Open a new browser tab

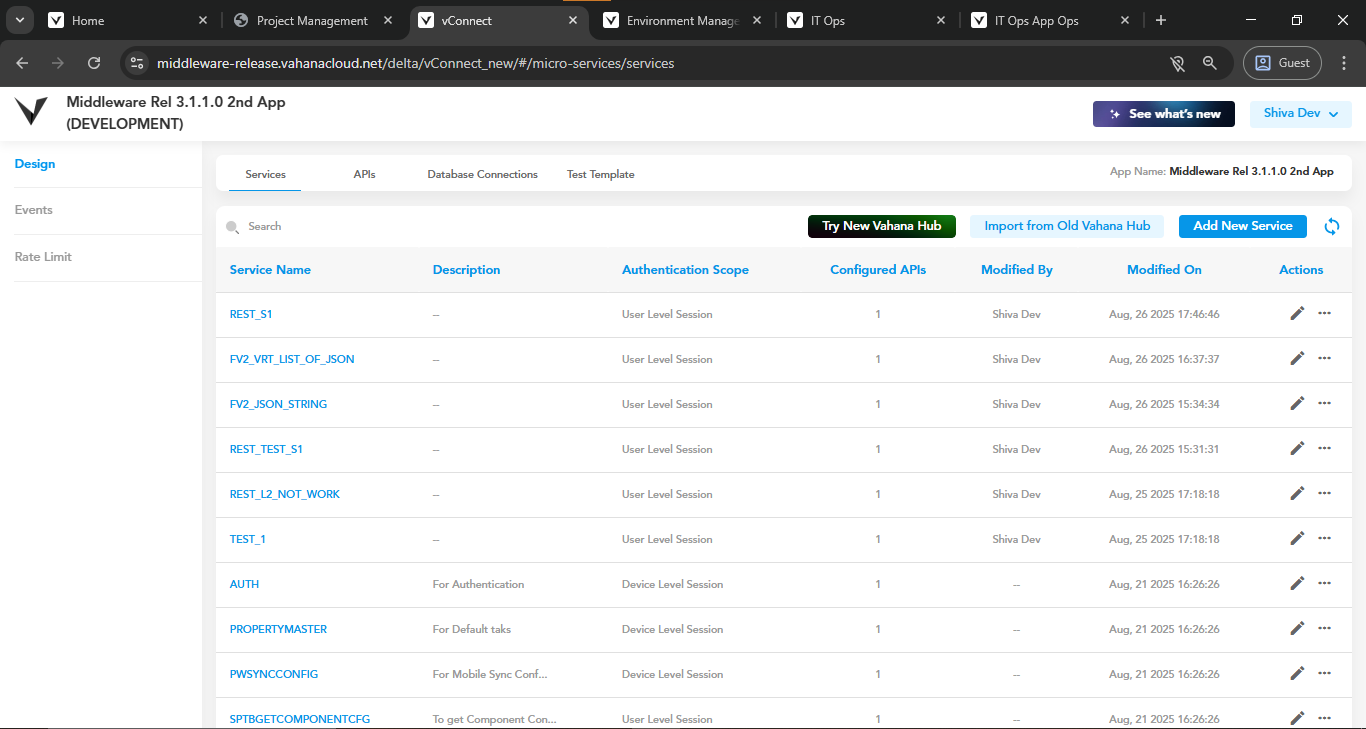pyautogui.click(x=1161, y=20)
